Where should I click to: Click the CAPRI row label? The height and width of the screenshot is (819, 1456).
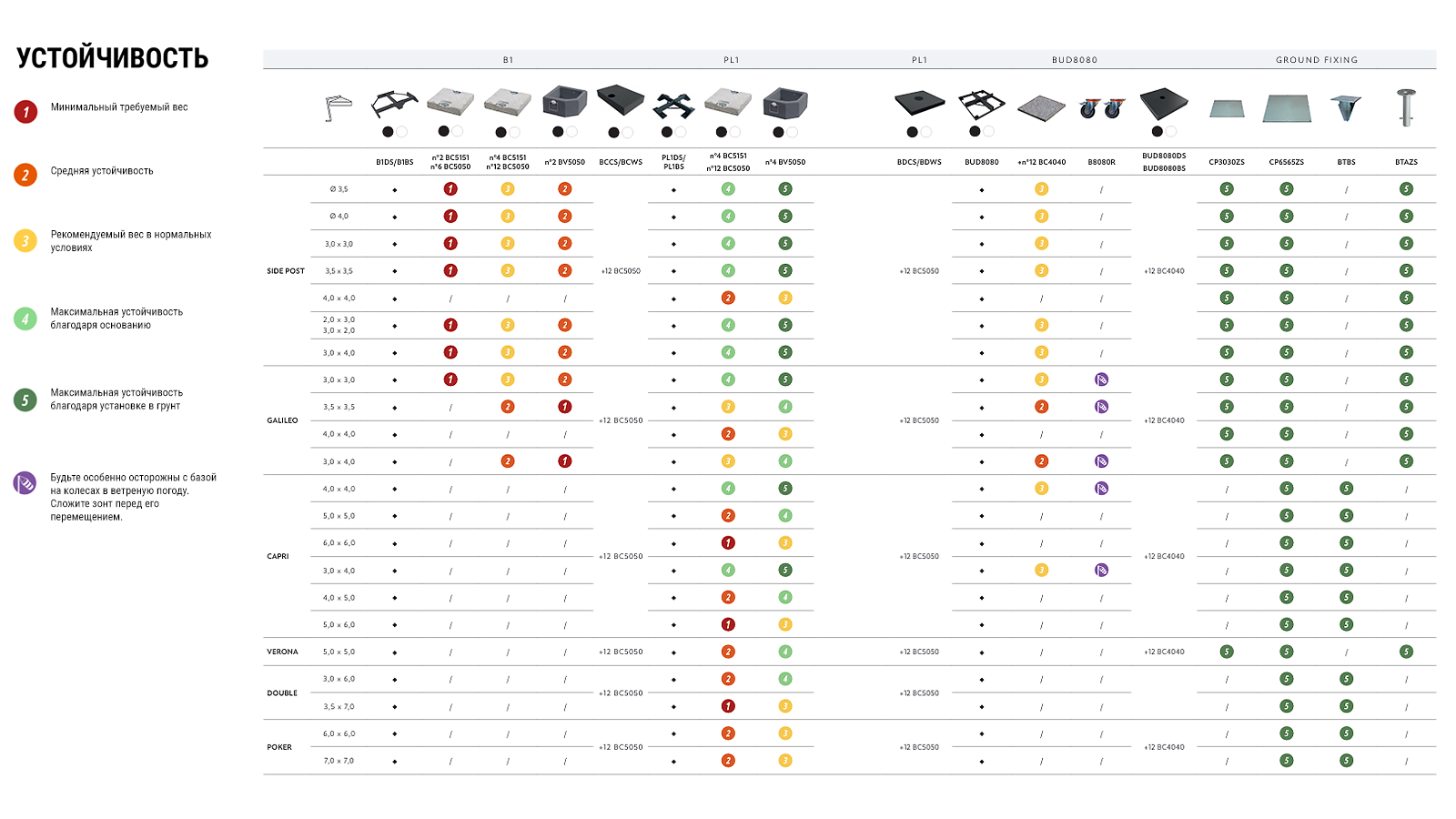tap(278, 556)
